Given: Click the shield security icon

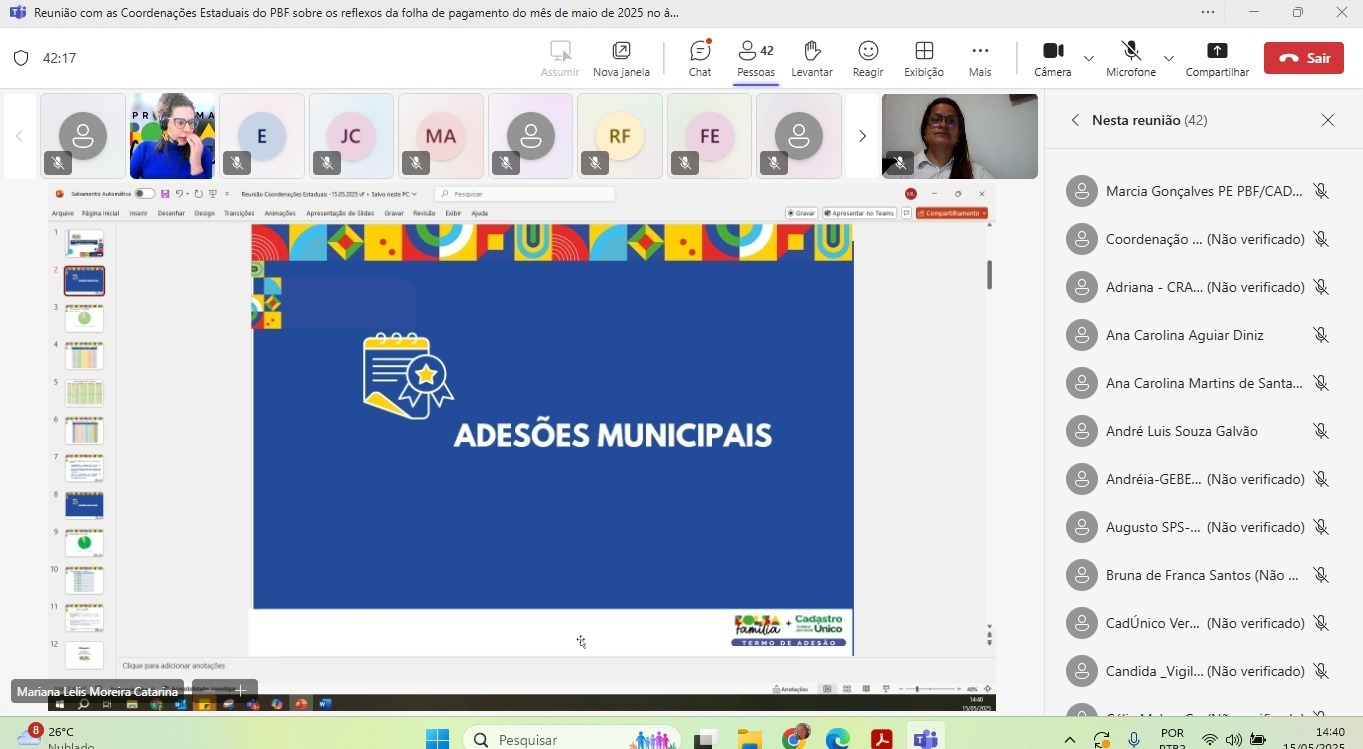Looking at the screenshot, I should (x=21, y=58).
